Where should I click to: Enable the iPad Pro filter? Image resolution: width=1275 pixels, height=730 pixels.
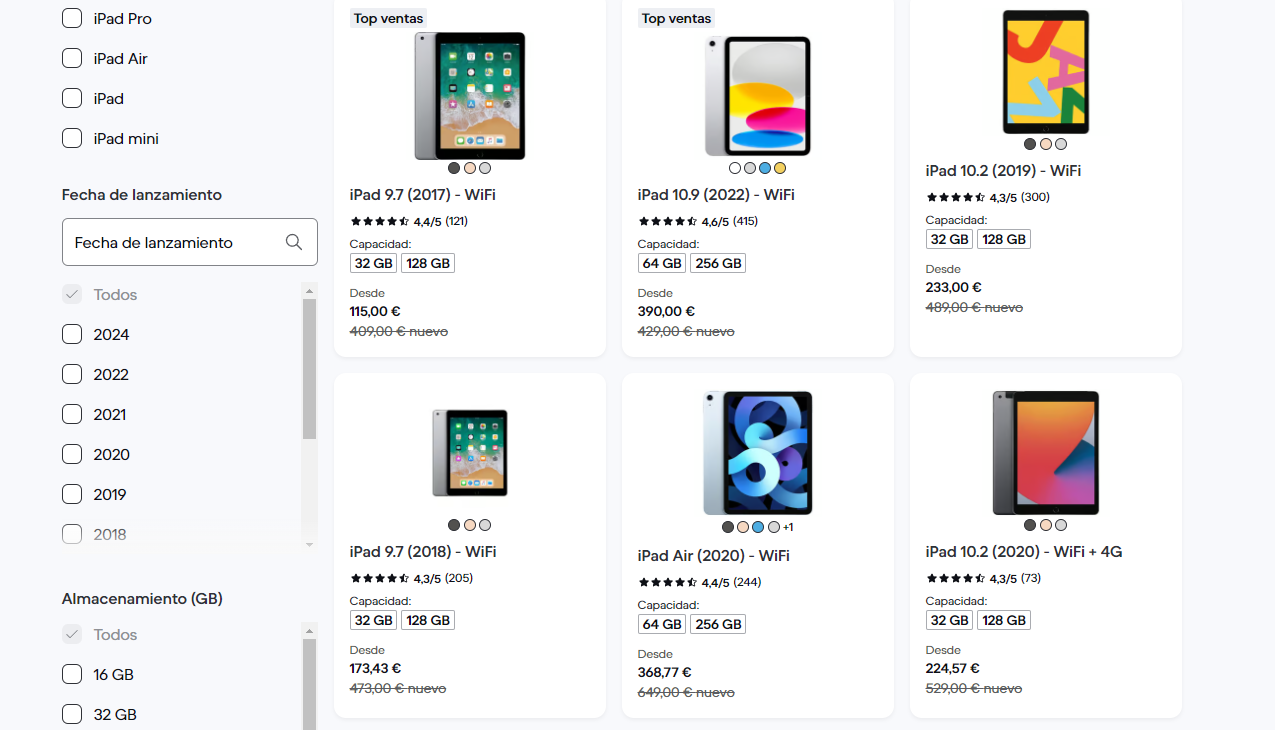[71, 17]
